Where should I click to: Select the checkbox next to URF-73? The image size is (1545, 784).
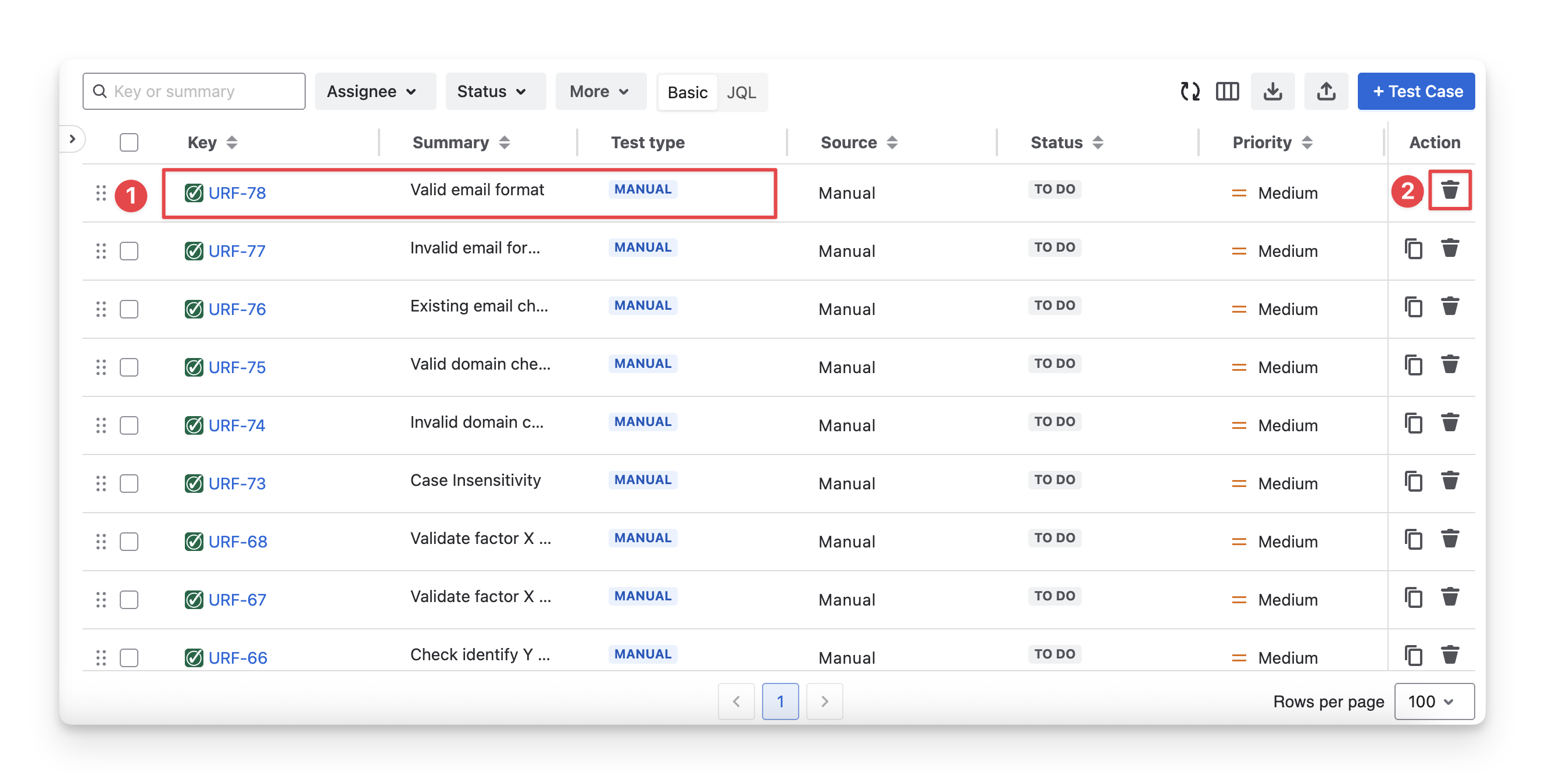tap(129, 484)
